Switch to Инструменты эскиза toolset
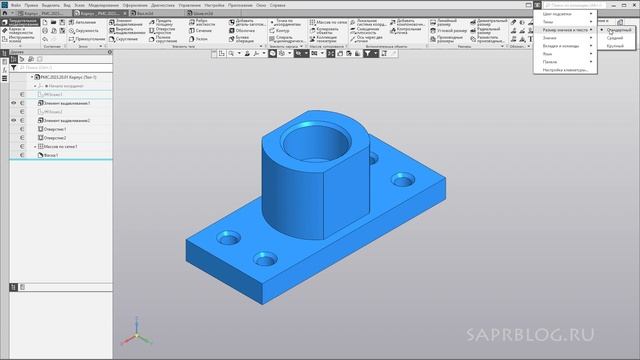Screen dimensions: 640x360 coord(20,39)
